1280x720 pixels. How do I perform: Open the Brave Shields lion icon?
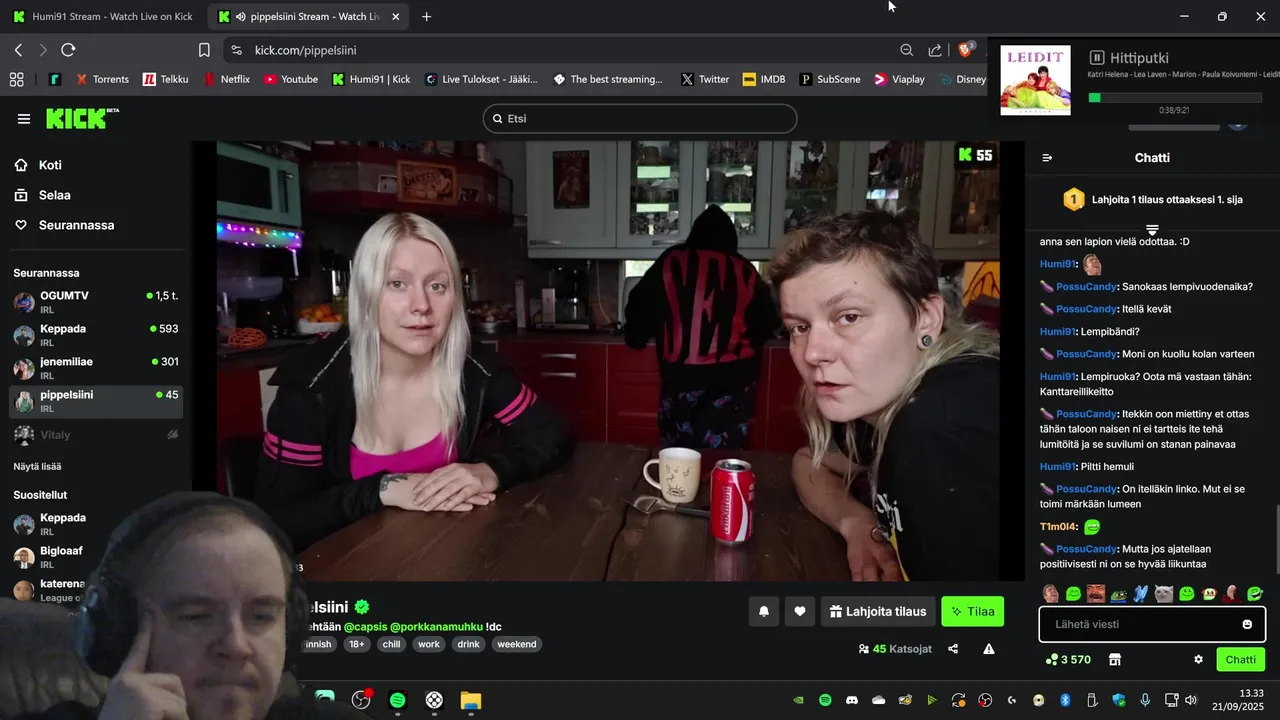point(966,50)
